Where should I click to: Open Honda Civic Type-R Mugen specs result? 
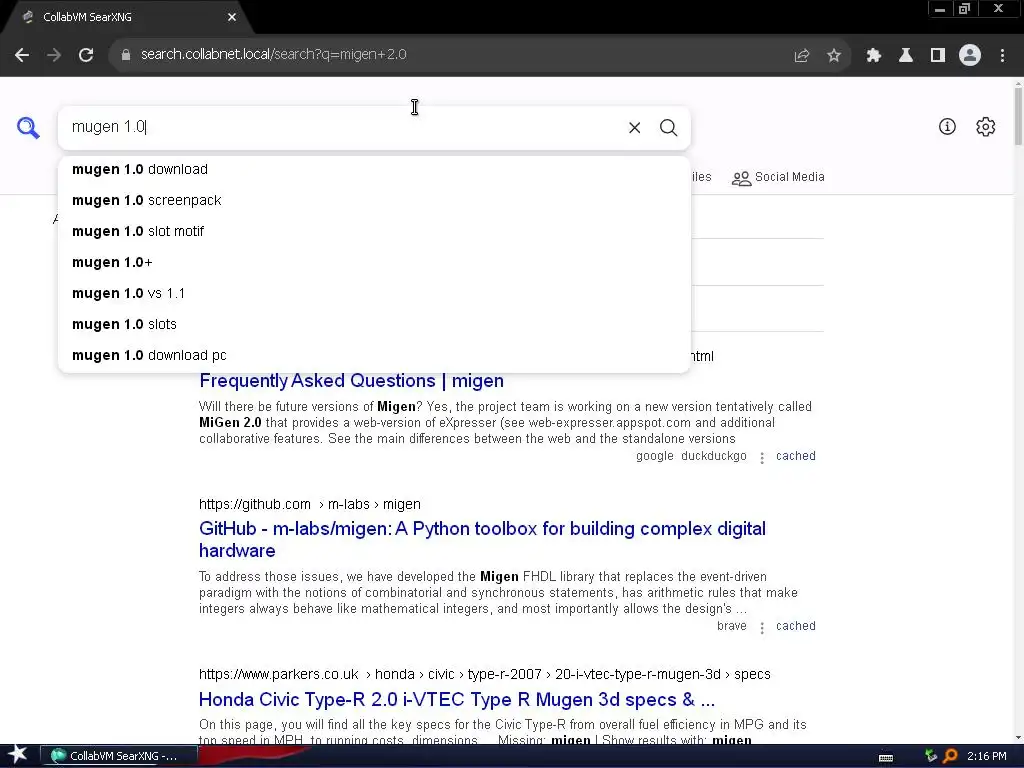coord(456,699)
